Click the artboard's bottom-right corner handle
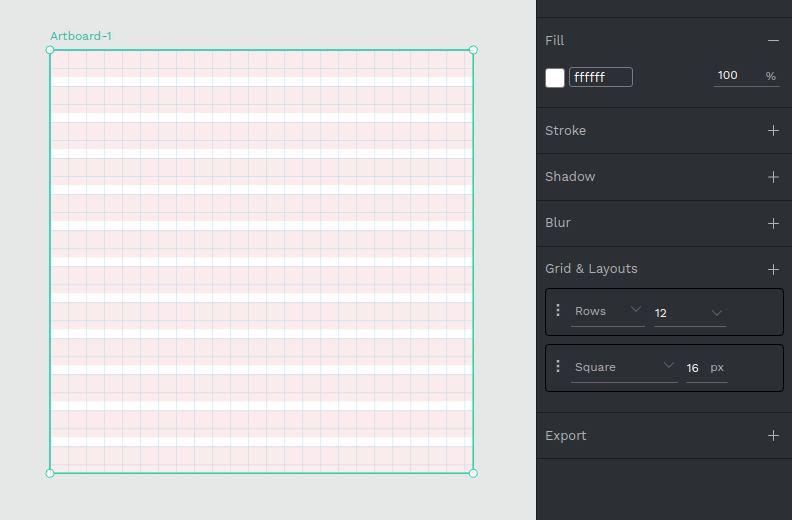Viewport: 792px width, 520px height. click(x=473, y=473)
